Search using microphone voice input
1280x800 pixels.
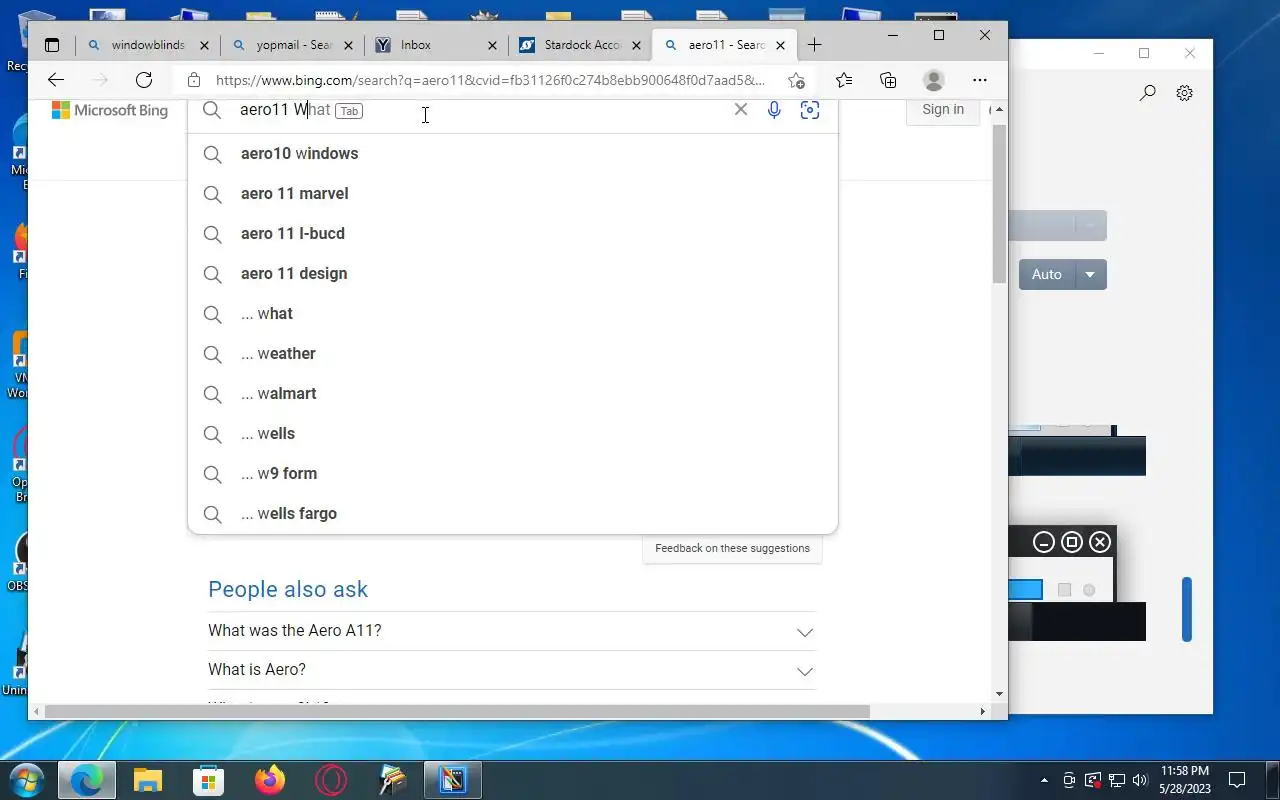[774, 110]
